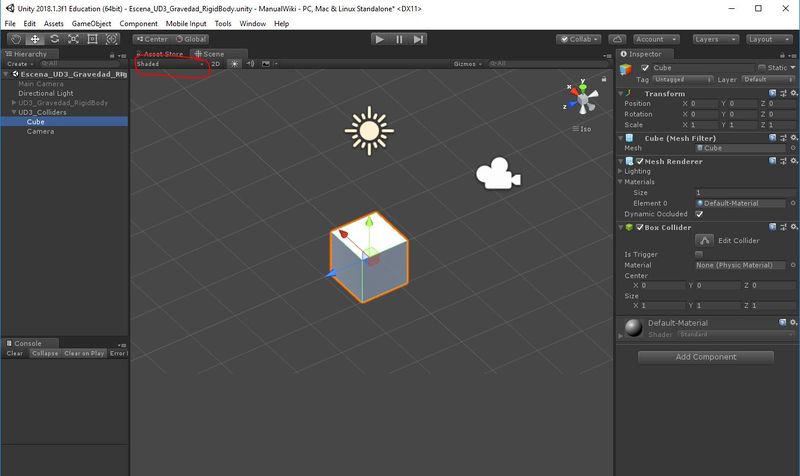Select the Move tool
Screen dimensions: 800x476
tap(35, 39)
